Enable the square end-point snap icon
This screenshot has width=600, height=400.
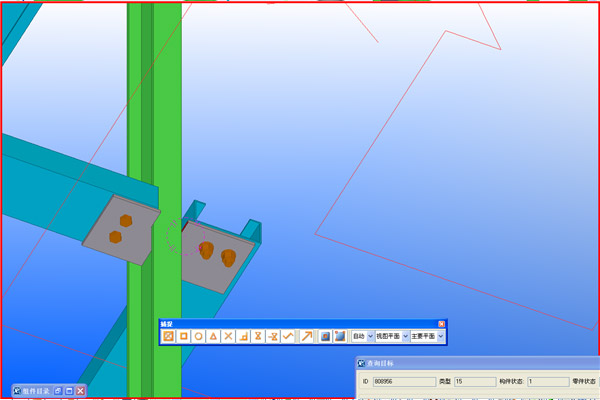pos(184,336)
